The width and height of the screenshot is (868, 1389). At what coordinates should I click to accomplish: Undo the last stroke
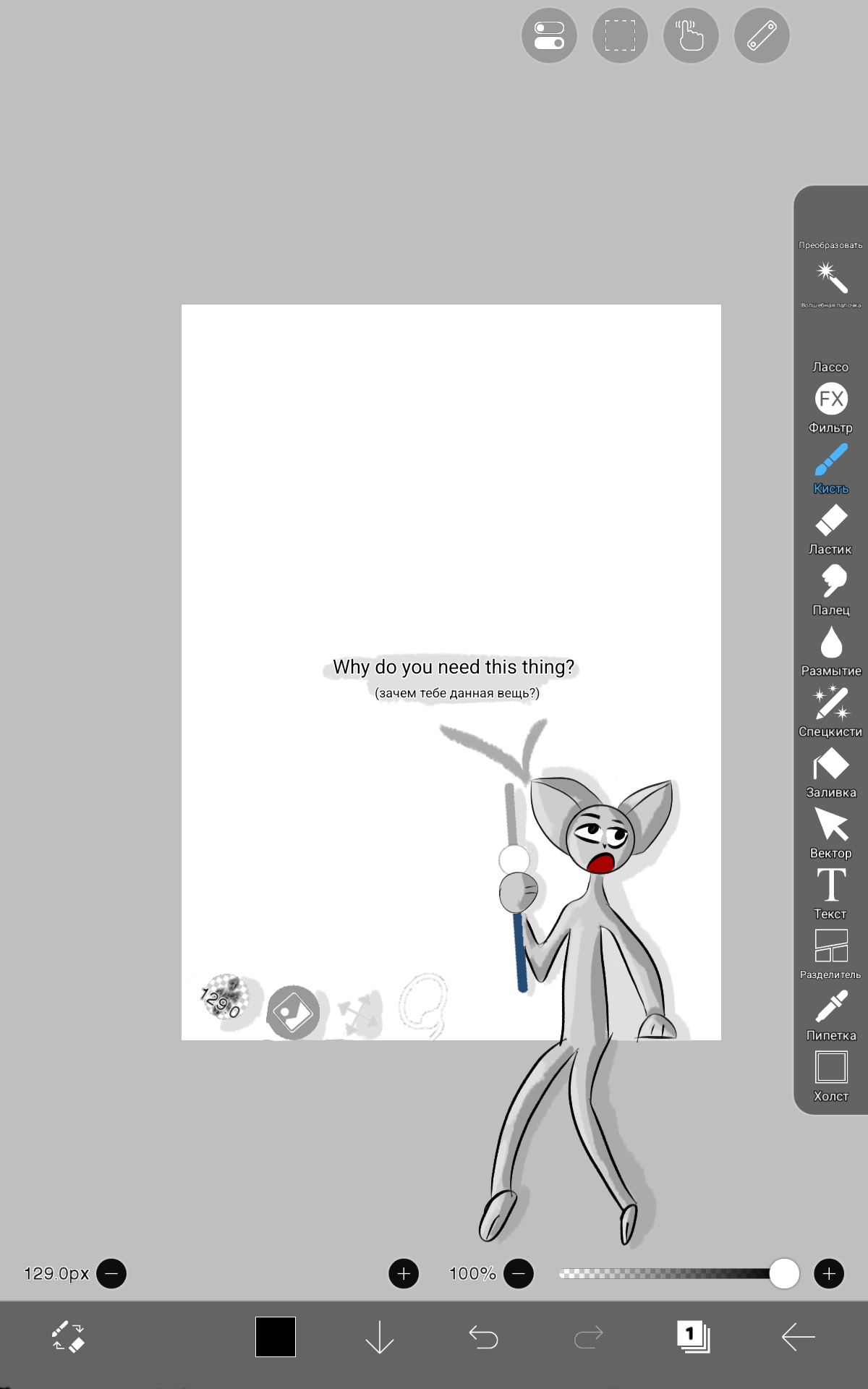(x=483, y=1337)
